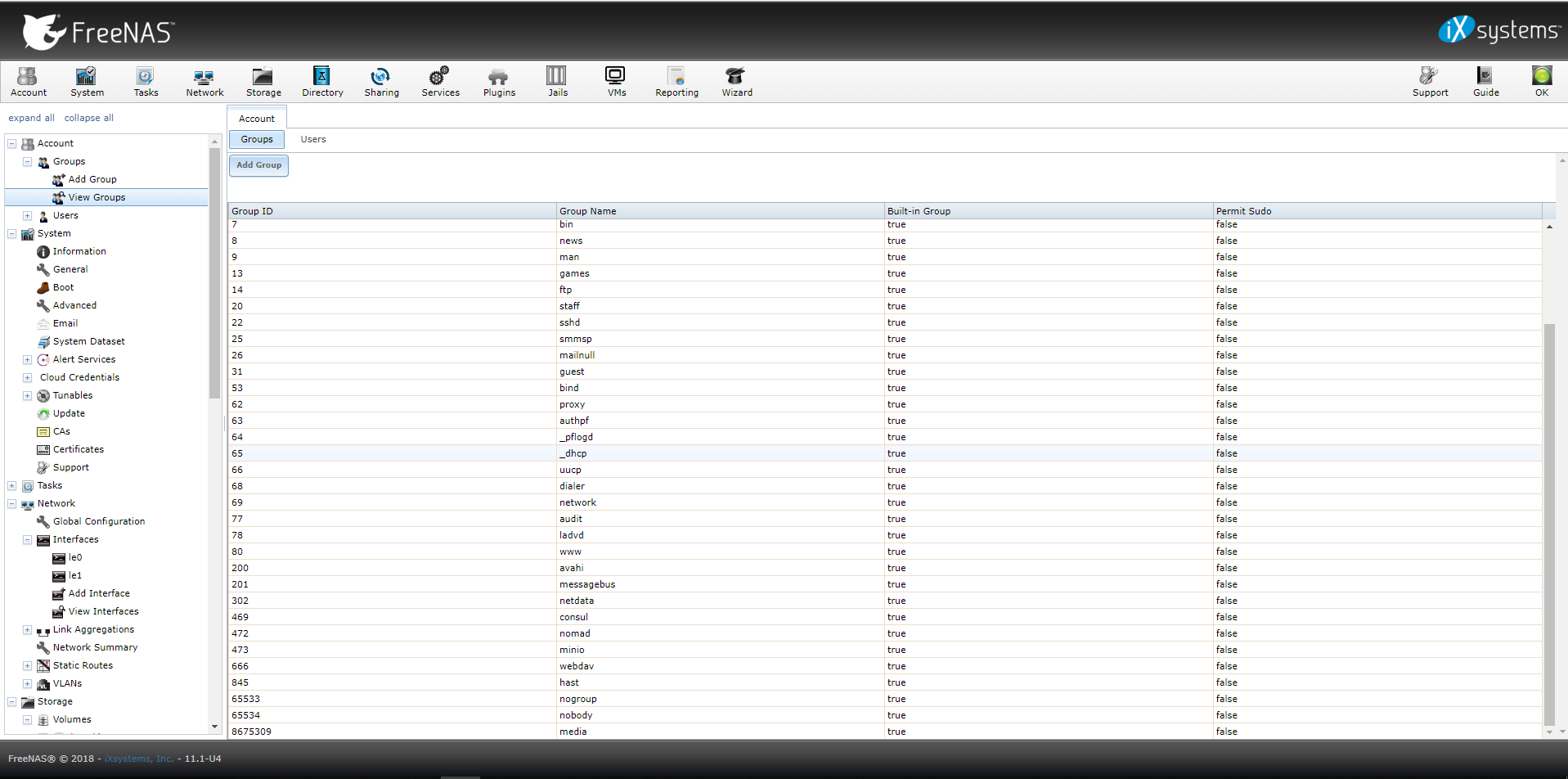Image resolution: width=1568 pixels, height=779 pixels.
Task: Open View Interfaces in the tree
Action: click(x=103, y=611)
